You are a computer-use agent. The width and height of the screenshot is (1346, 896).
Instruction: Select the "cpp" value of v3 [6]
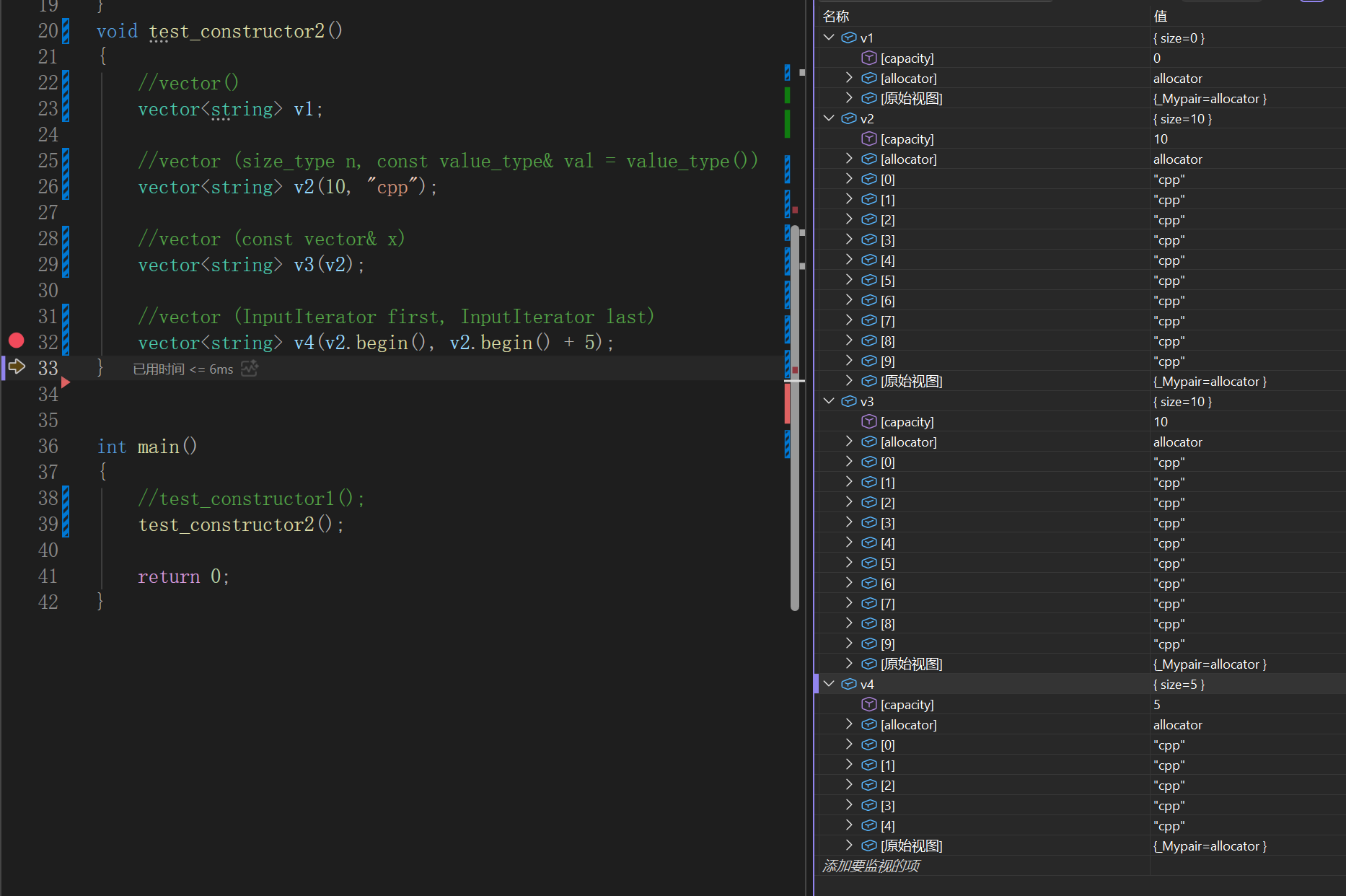coord(1169,583)
